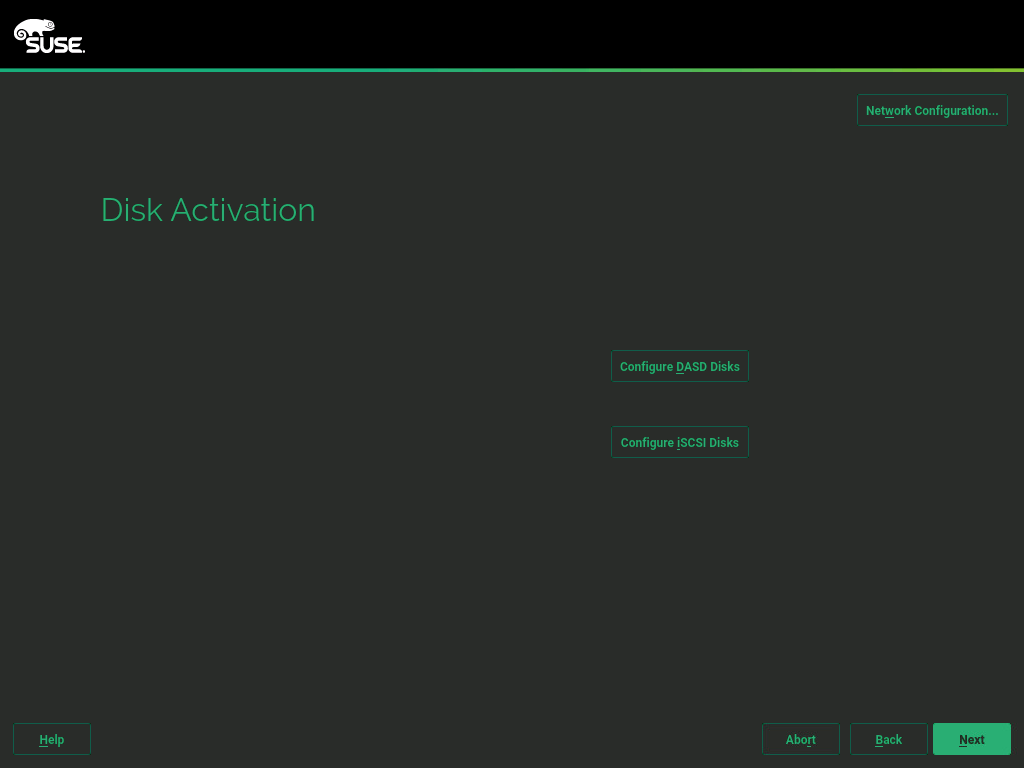
Task: Open Network Configuration settings
Action: tap(931, 110)
